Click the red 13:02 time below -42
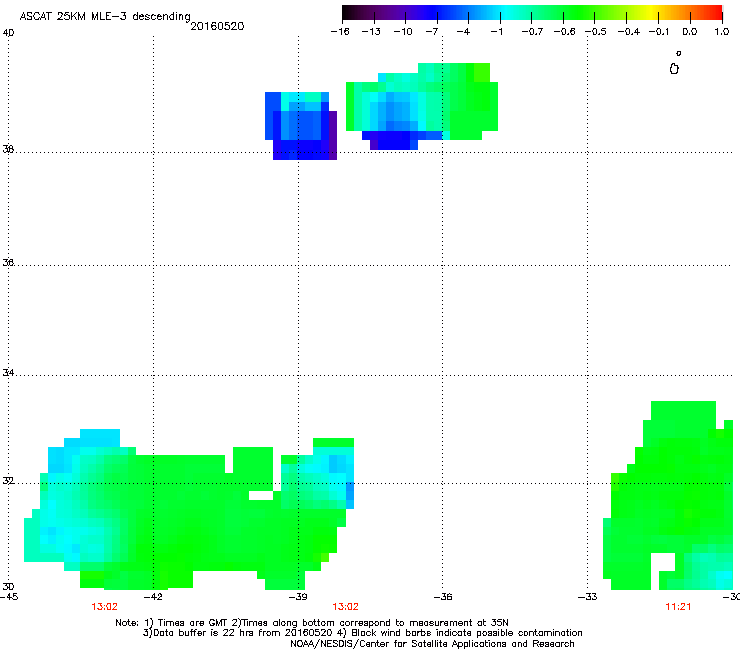The width and height of the screenshot is (740, 650). coord(104,607)
